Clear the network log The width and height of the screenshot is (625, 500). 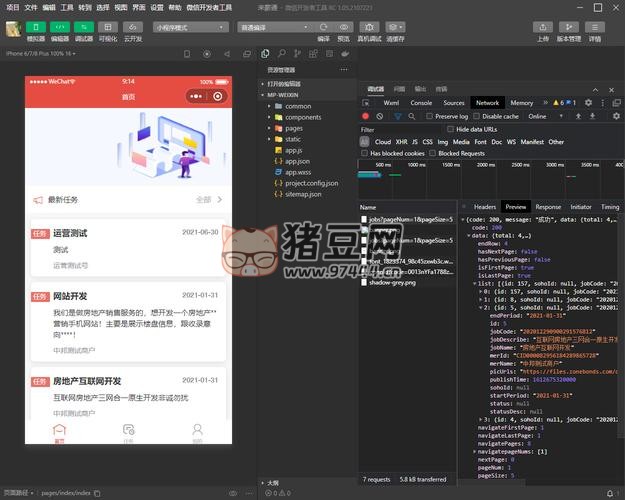tap(379, 116)
